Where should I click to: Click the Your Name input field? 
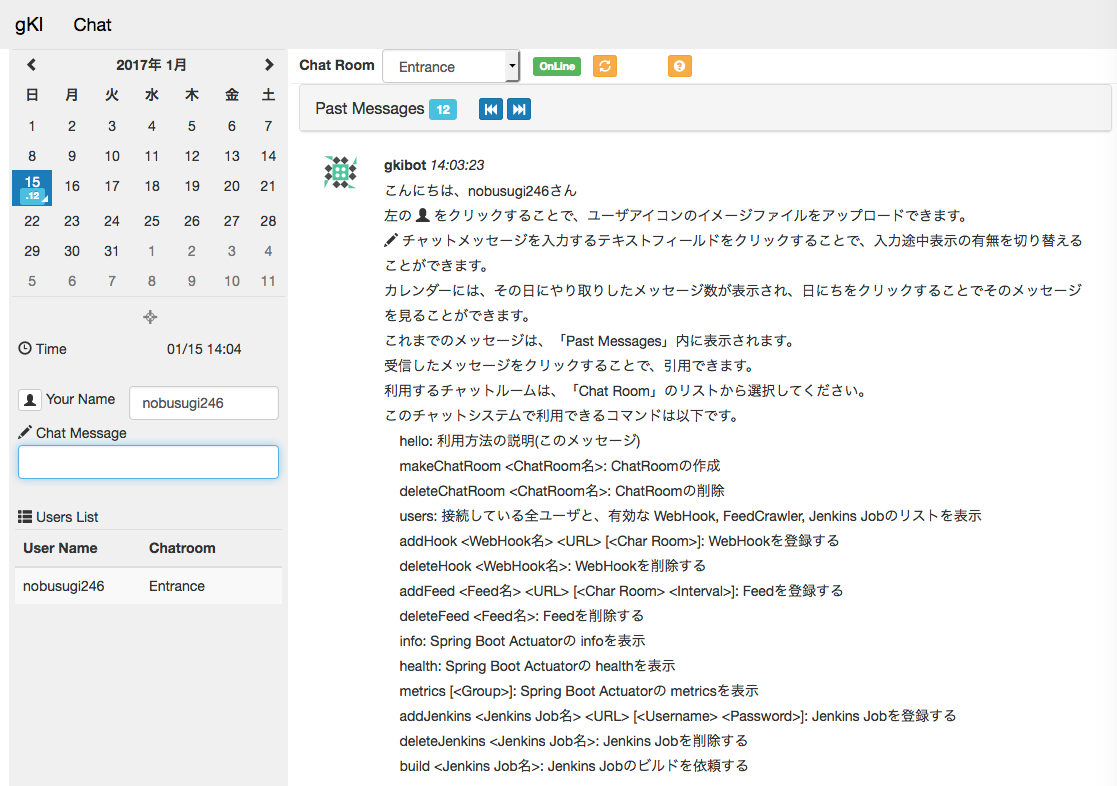pos(204,403)
